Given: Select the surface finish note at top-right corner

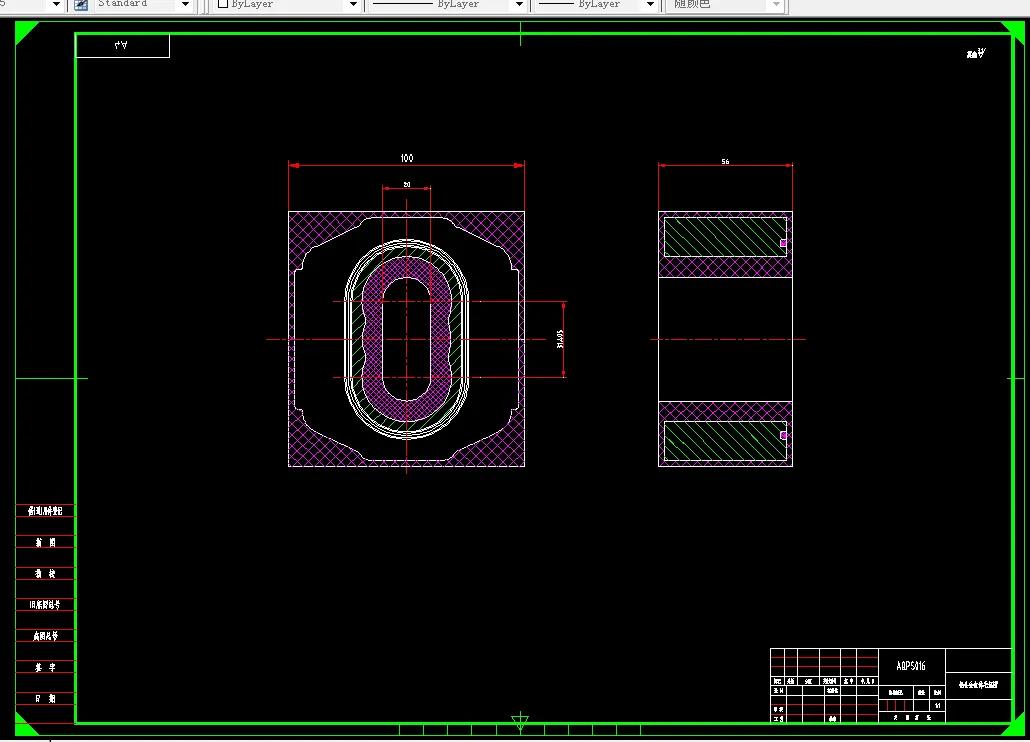Looking at the screenshot, I should (976, 53).
